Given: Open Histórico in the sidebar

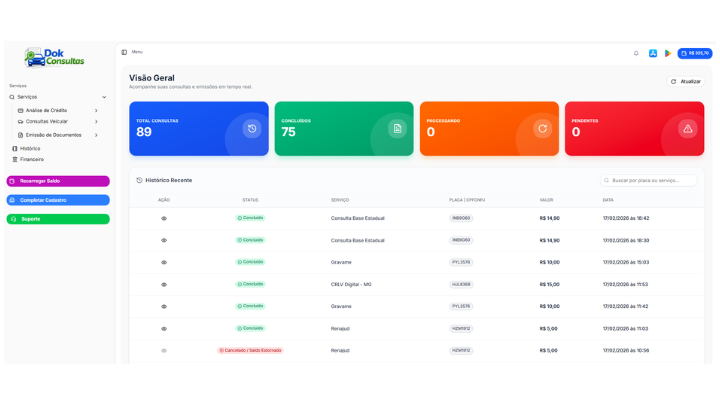Looking at the screenshot, I should pos(30,148).
